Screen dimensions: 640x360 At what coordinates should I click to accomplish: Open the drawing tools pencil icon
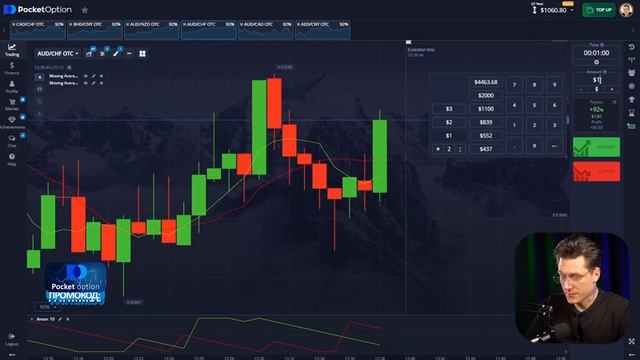tap(116, 53)
